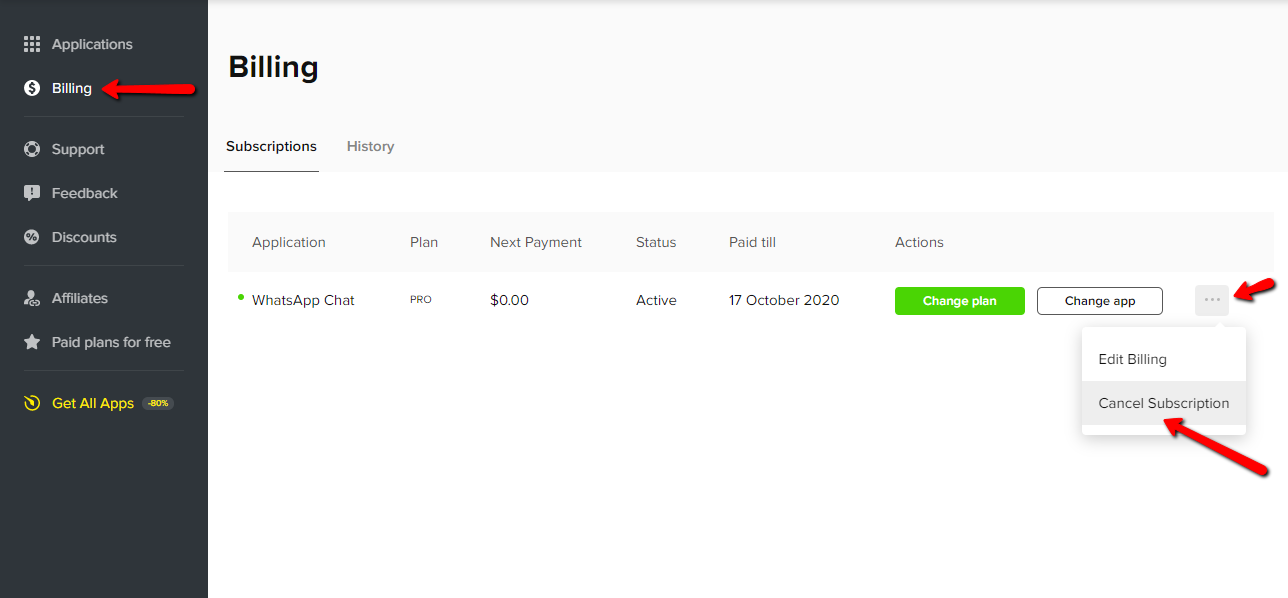Select Cancel Subscription from the dropdown menu
Screen dimensions: 1288x598
click(x=1163, y=403)
